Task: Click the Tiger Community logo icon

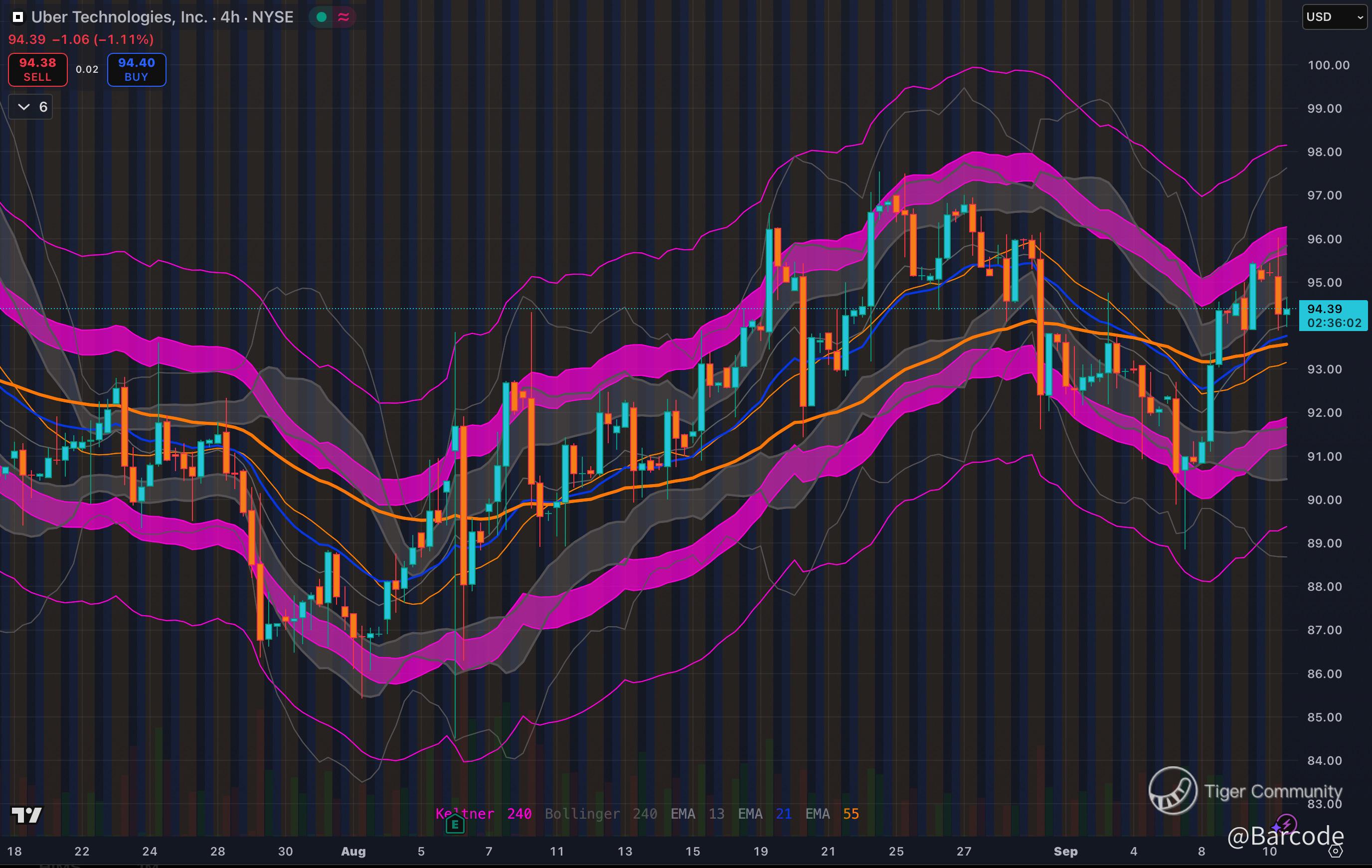Action: coord(1173,791)
